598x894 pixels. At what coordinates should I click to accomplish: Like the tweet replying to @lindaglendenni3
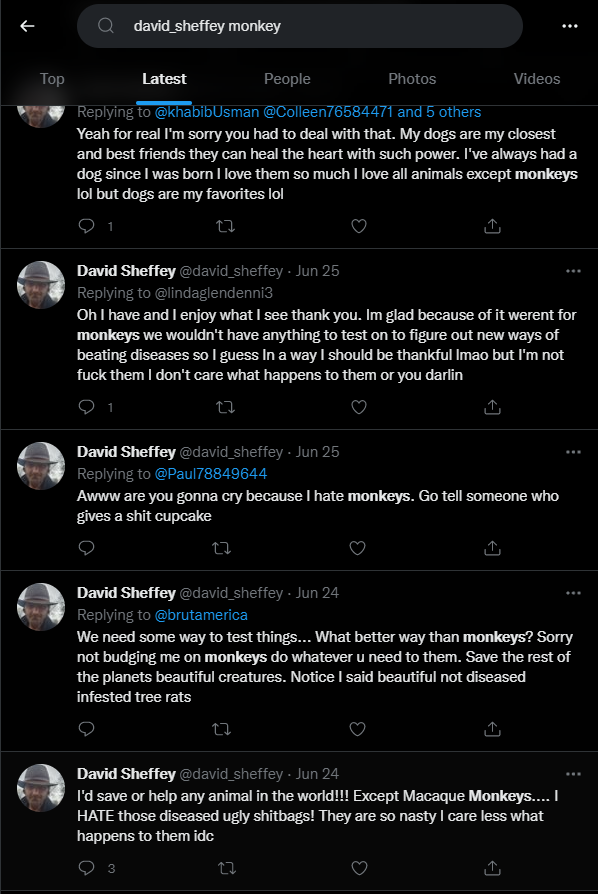point(359,407)
